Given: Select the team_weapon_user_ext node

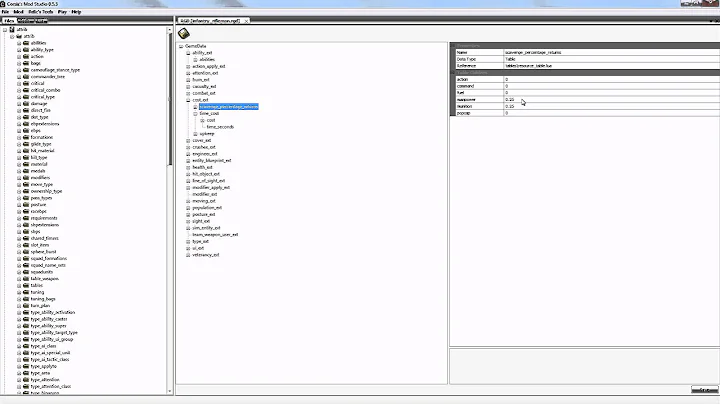Looking at the screenshot, I should point(215,235).
